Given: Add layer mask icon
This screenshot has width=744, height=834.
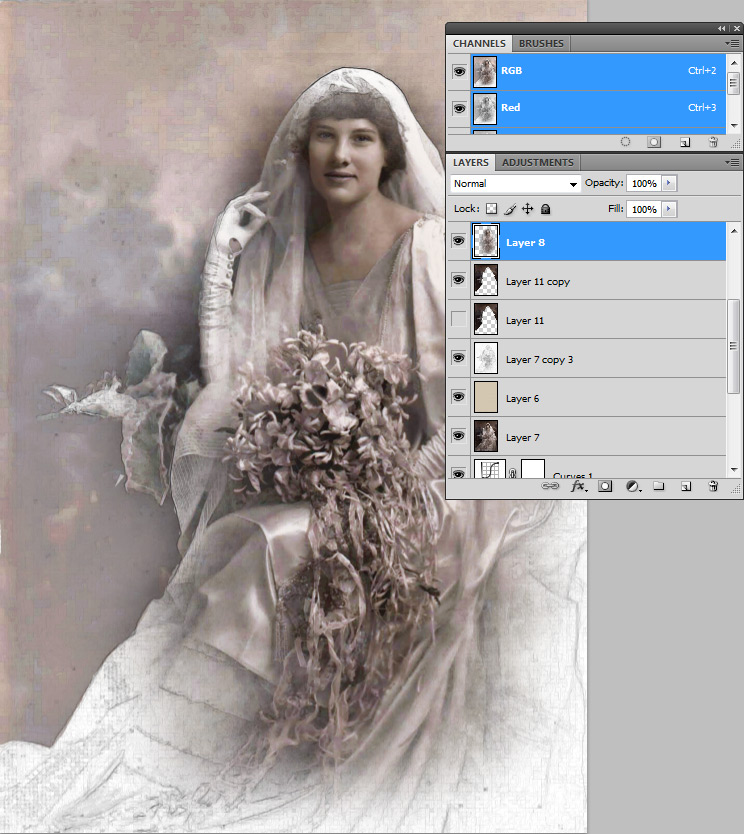Looking at the screenshot, I should (x=605, y=486).
